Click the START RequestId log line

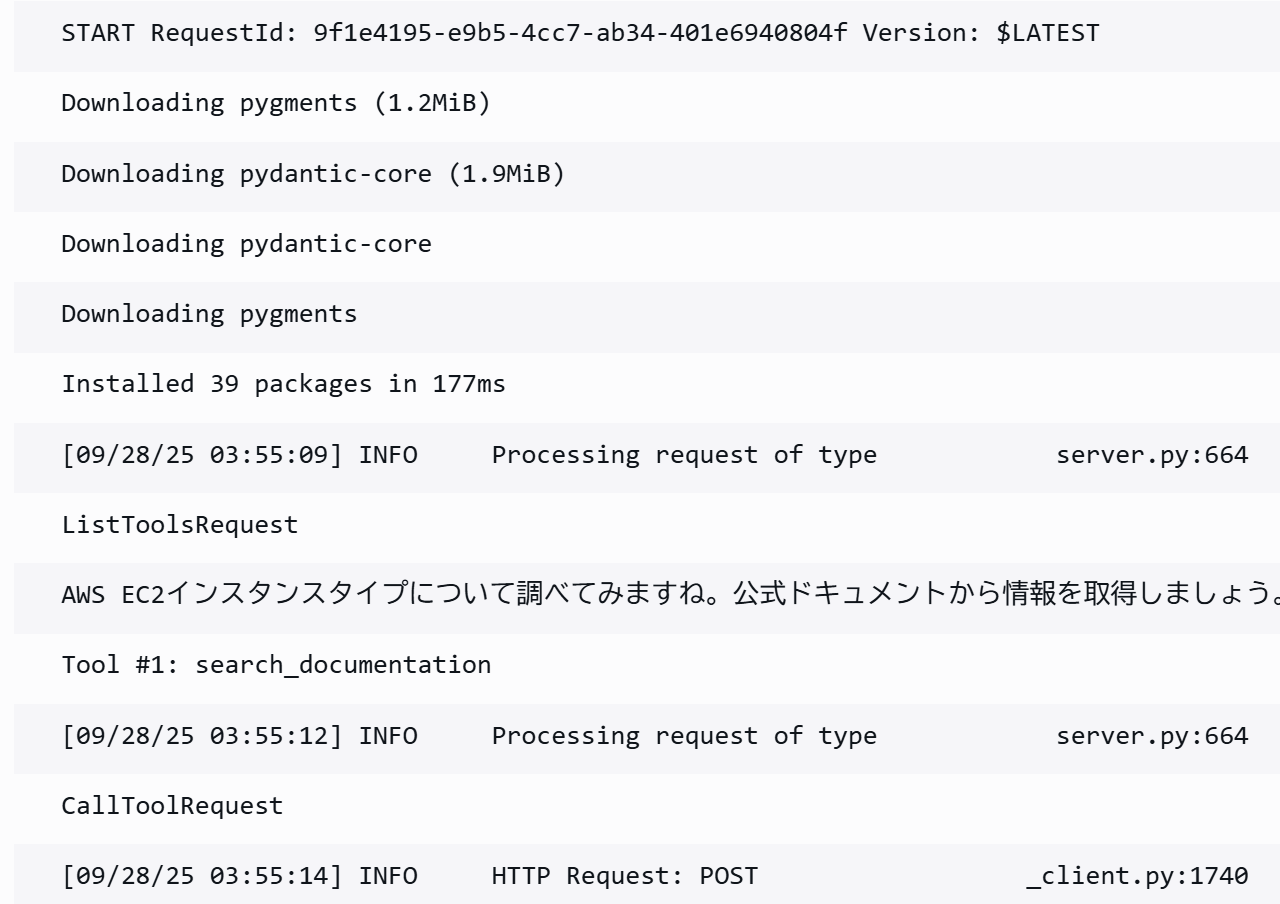tap(580, 33)
